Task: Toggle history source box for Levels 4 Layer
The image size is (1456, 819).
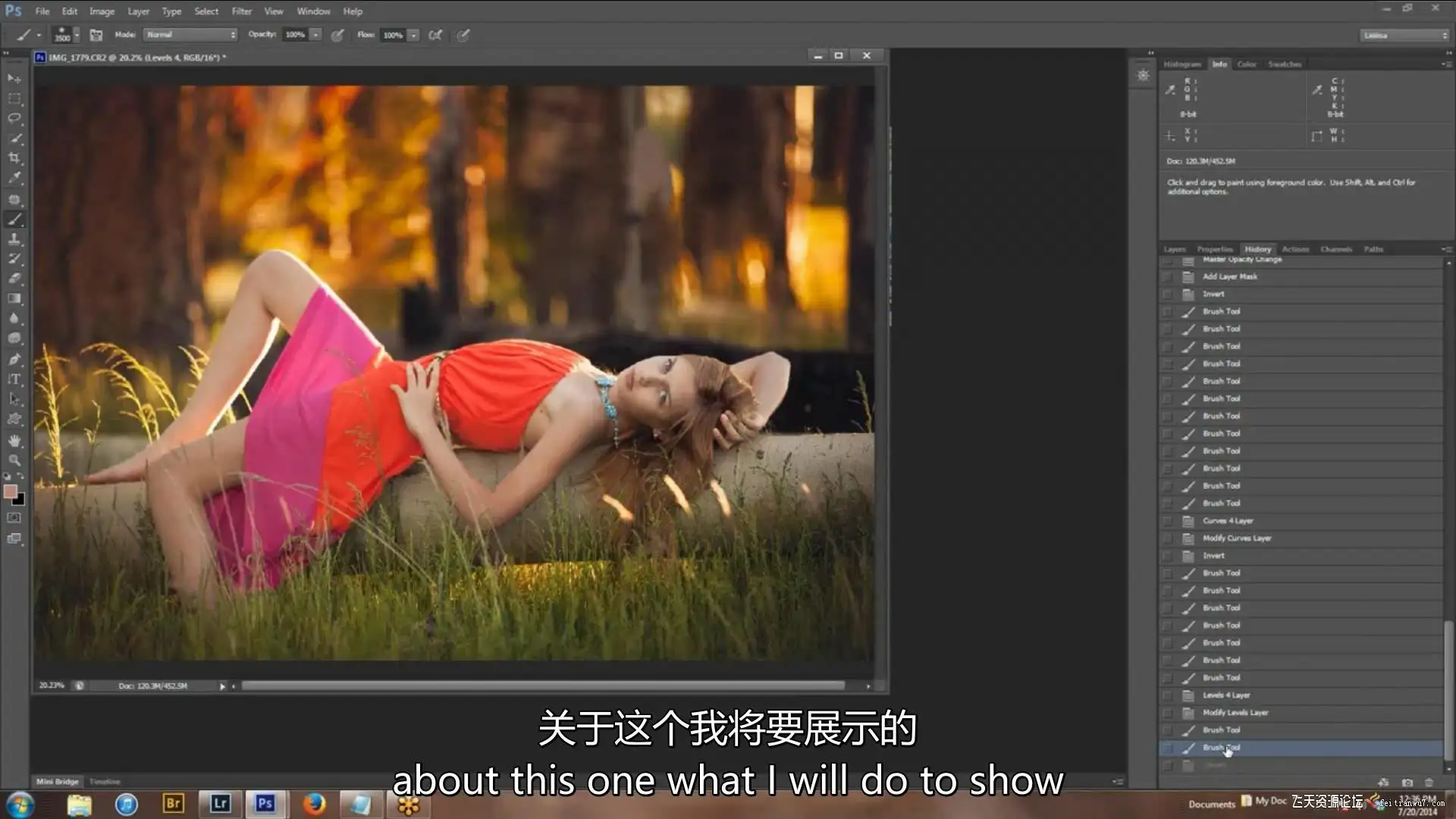Action: tap(1168, 695)
